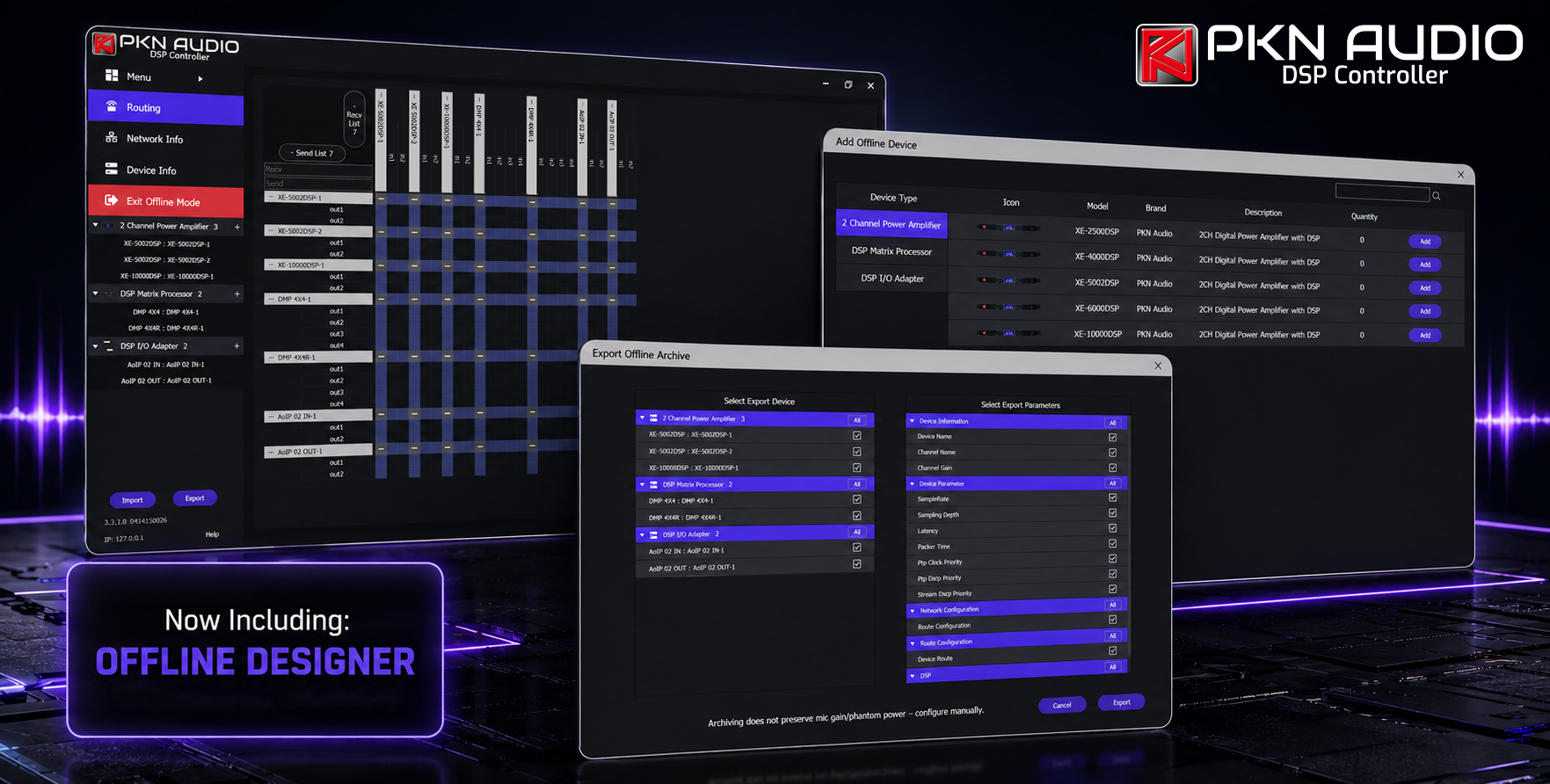Click the DSP I/O Adapter device icon in Export dialog
Viewport: 1550px width, 784px height.
tap(654, 534)
